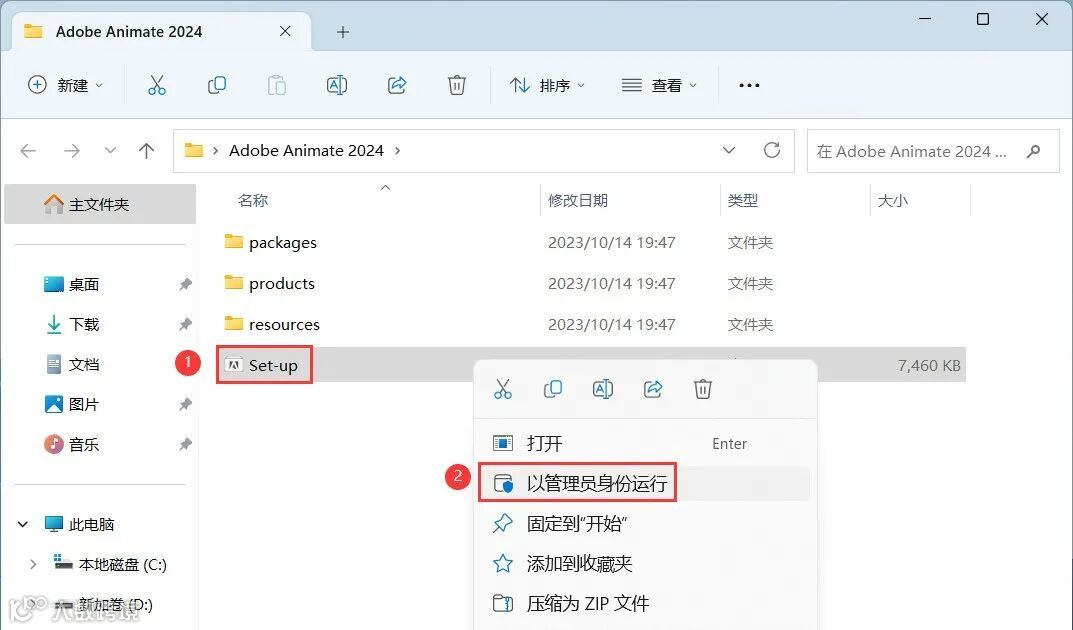Expand address bar history dropdown

tap(729, 150)
